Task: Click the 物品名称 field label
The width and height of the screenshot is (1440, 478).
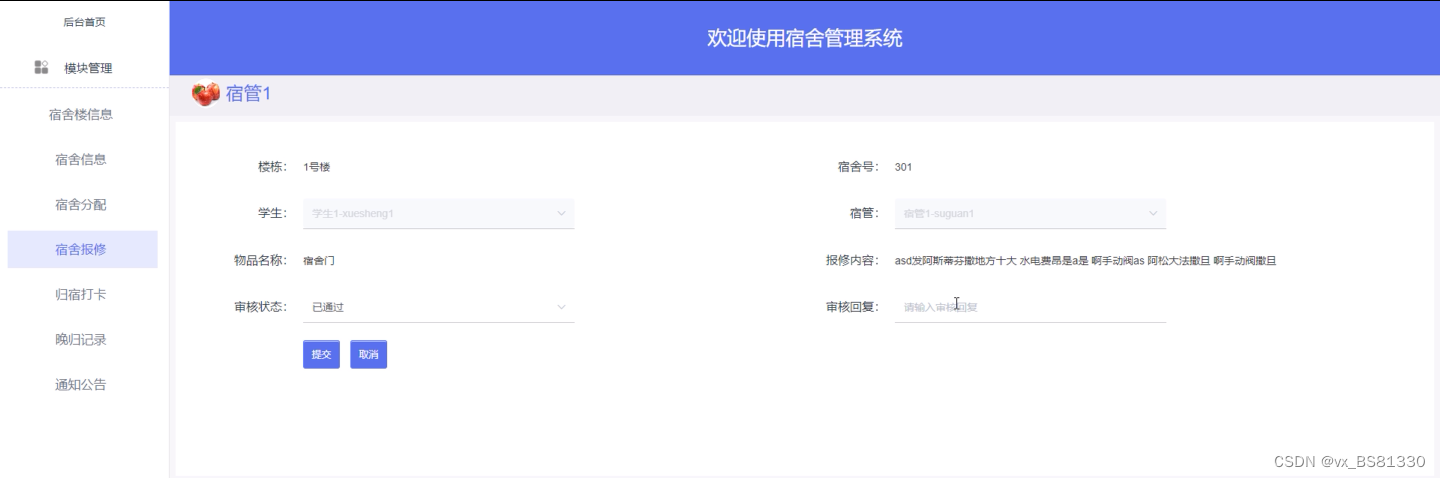Action: tap(261, 261)
